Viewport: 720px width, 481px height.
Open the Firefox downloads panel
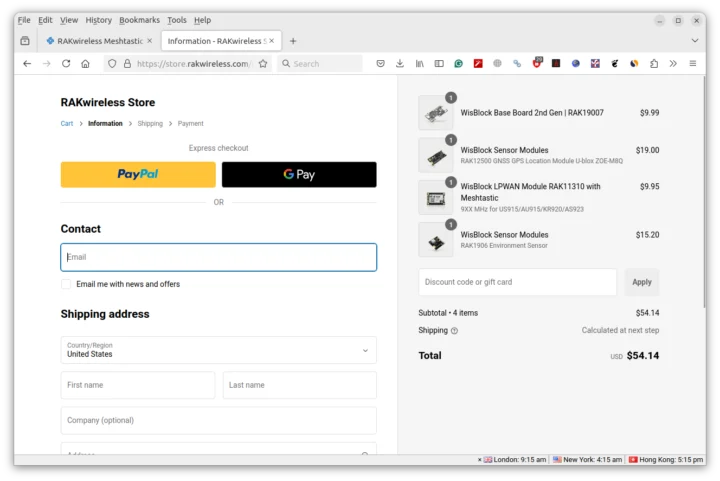pyautogui.click(x=400, y=63)
